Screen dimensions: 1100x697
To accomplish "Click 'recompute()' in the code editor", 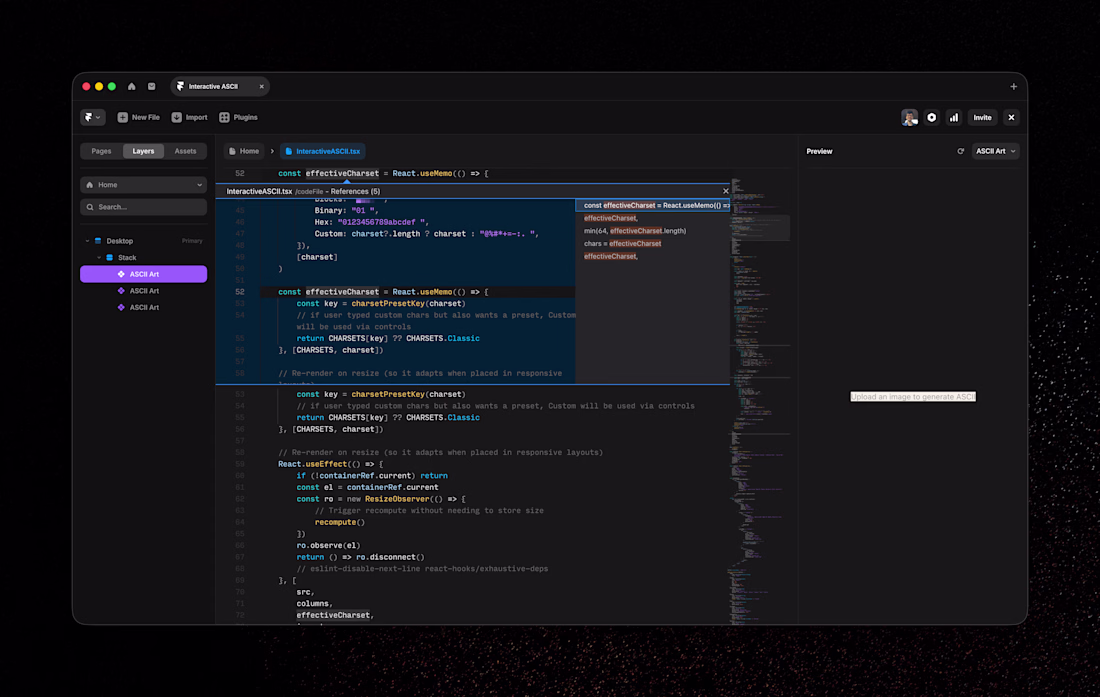I will pos(340,522).
